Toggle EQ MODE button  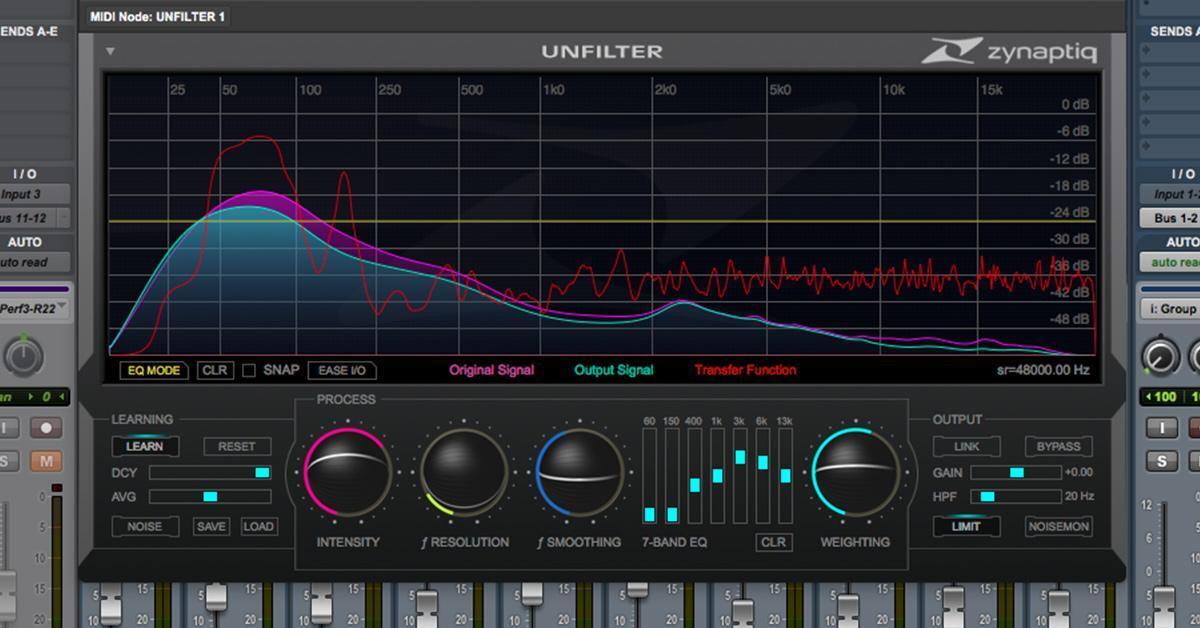click(153, 370)
